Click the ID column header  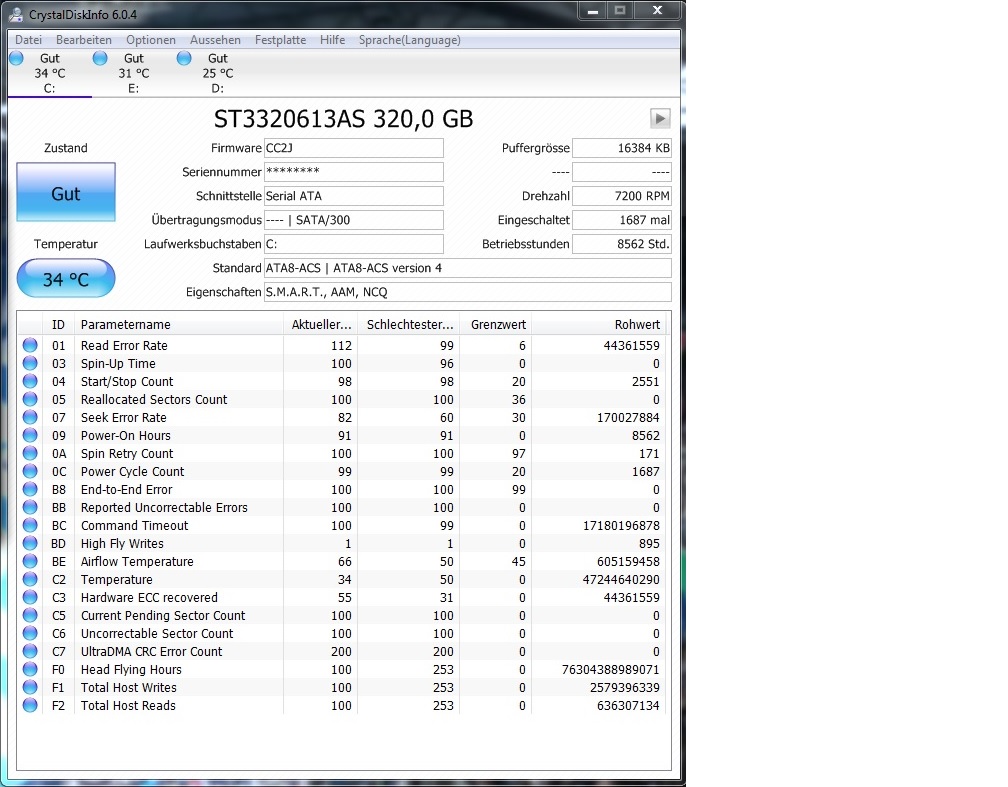click(x=58, y=325)
